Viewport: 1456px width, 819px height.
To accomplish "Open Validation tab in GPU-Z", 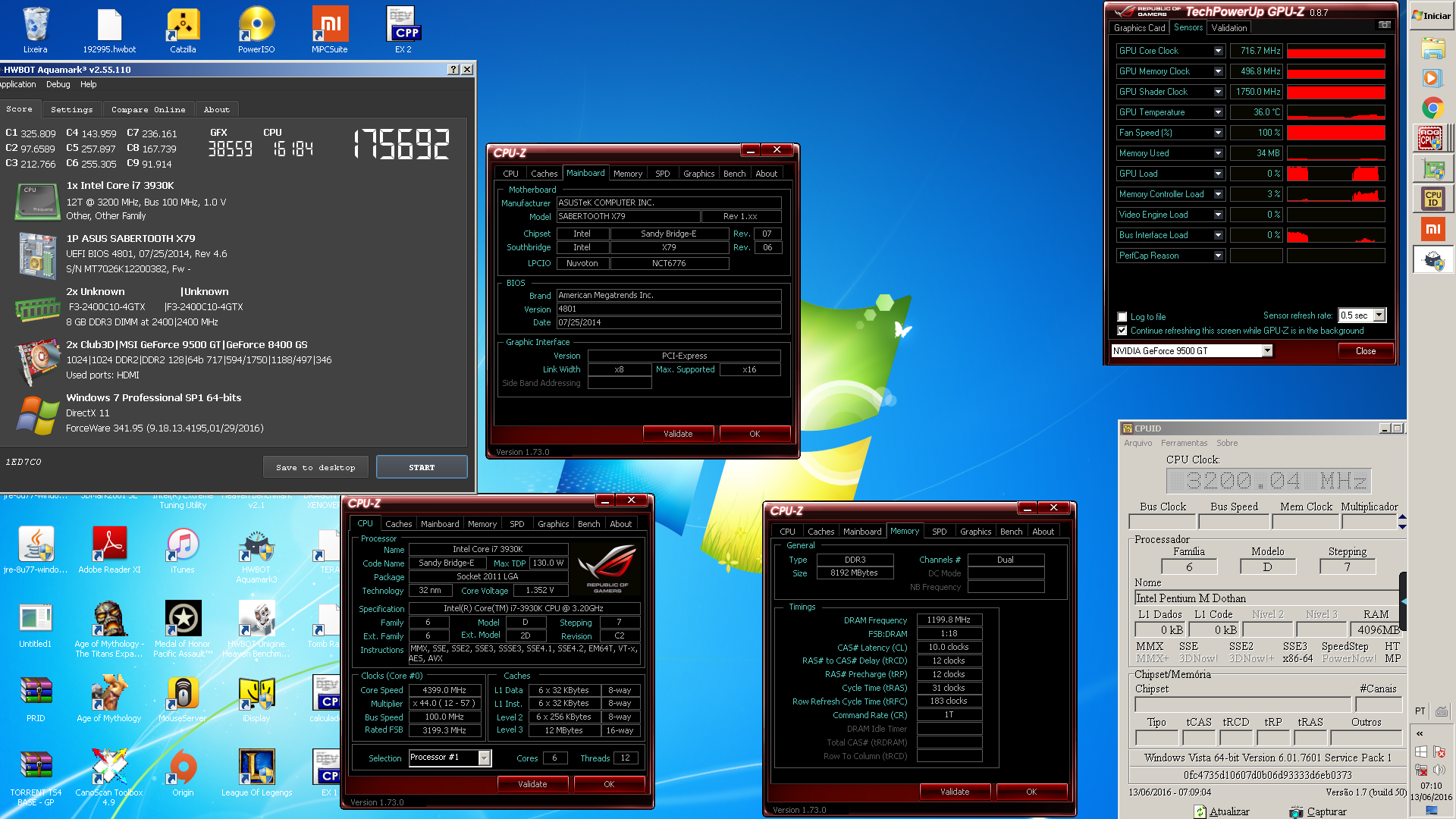I will pyautogui.click(x=1228, y=28).
